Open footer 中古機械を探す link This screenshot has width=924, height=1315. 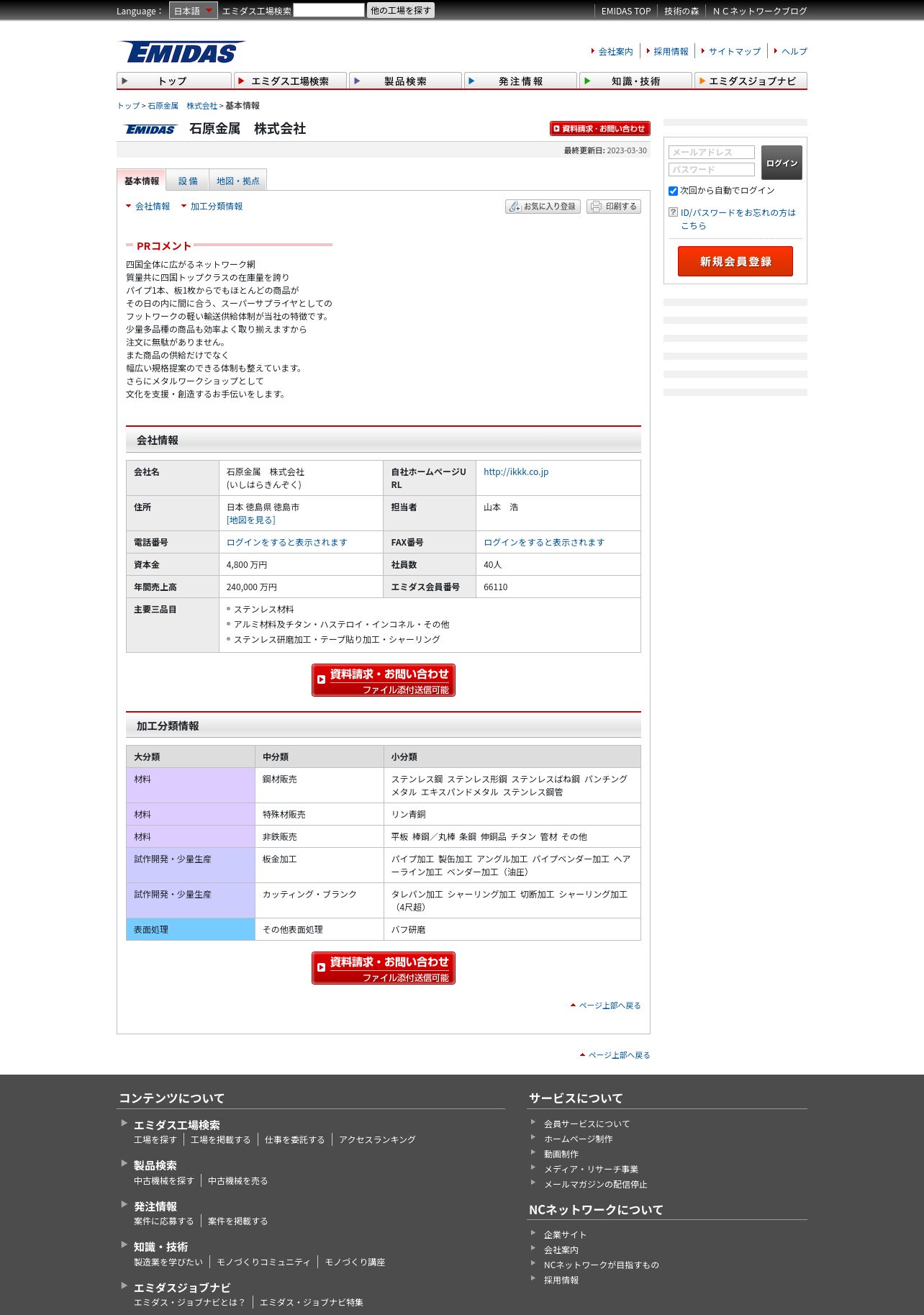163,1181
